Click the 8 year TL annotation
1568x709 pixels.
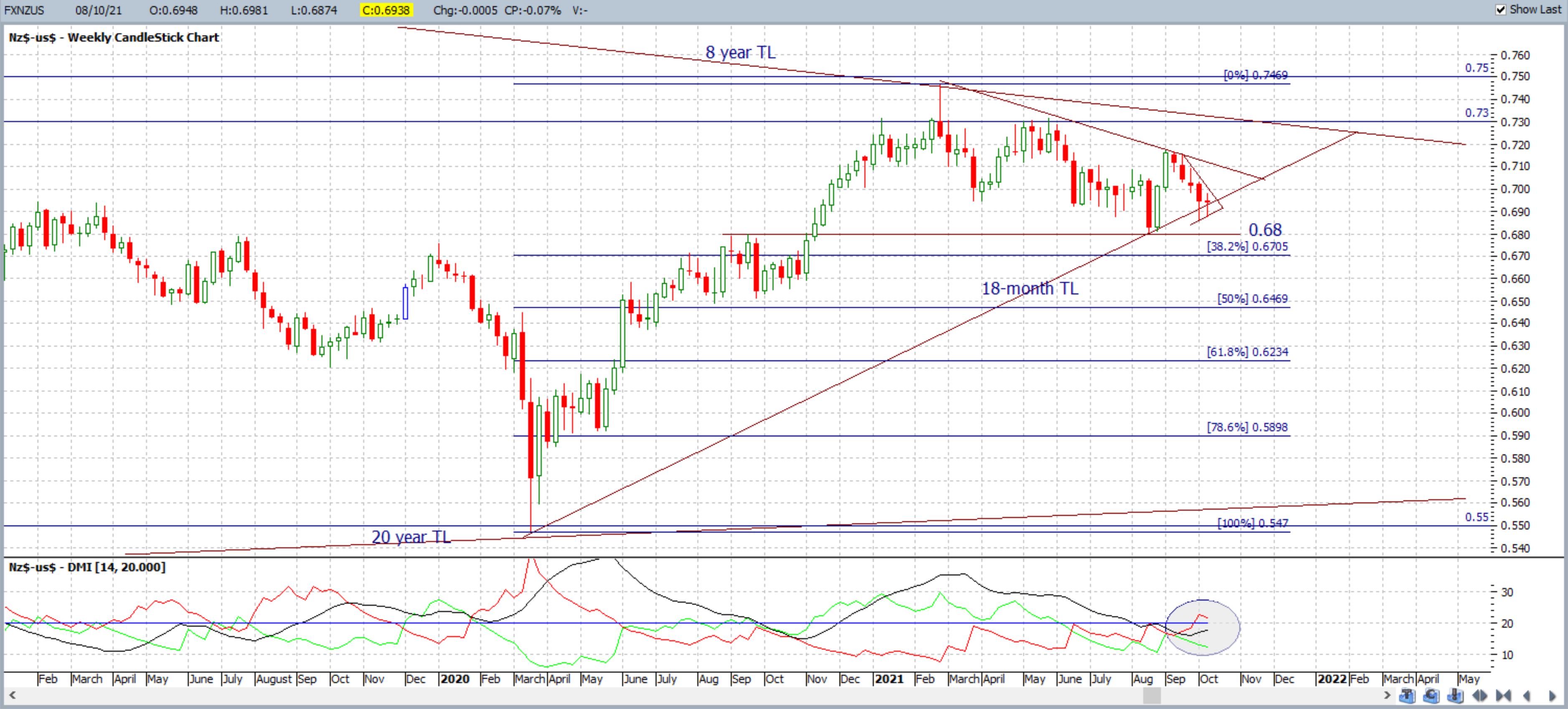click(x=740, y=52)
